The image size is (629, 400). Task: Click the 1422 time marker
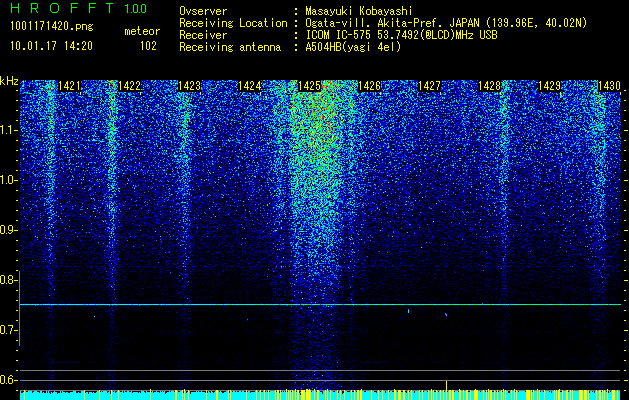[x=130, y=86]
